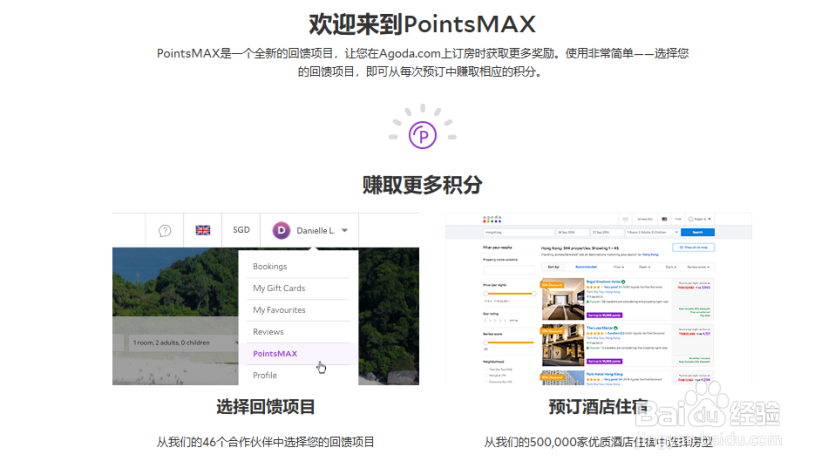The height and width of the screenshot is (468, 828).
Task: Click the first hotel room thumbnail
Action: [563, 299]
